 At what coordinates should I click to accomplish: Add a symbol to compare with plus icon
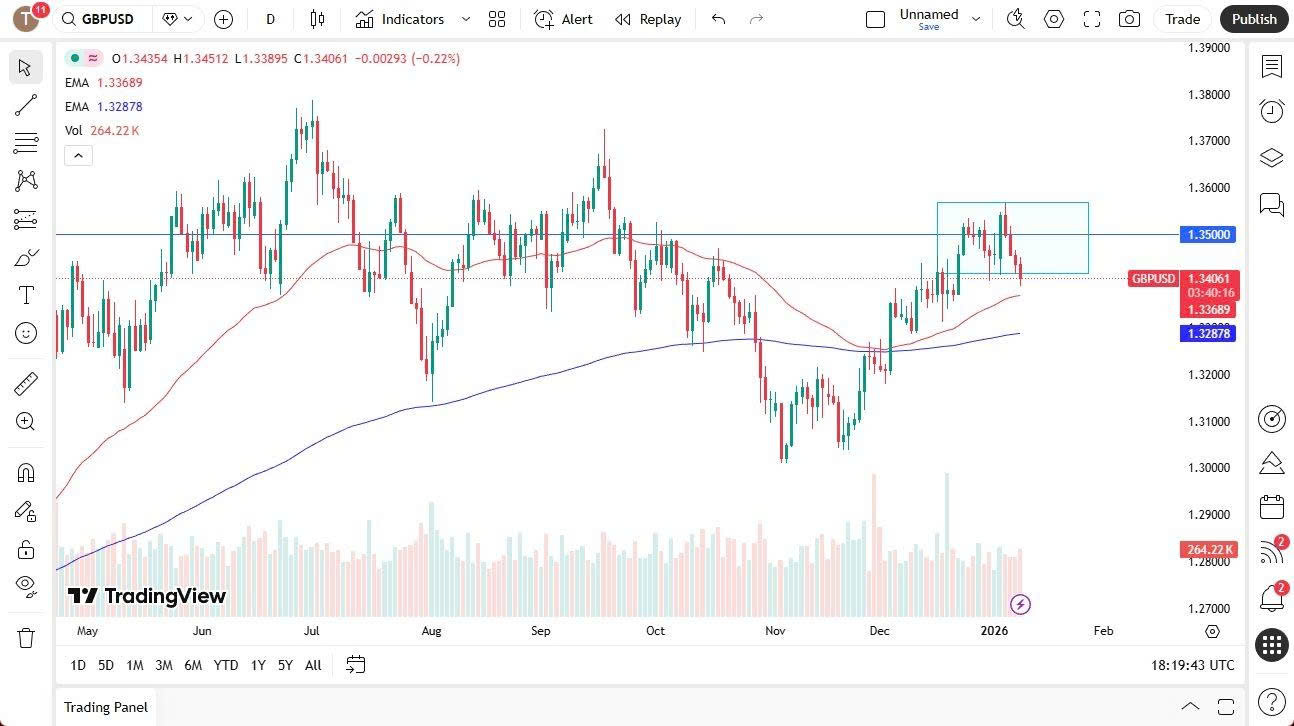223,19
